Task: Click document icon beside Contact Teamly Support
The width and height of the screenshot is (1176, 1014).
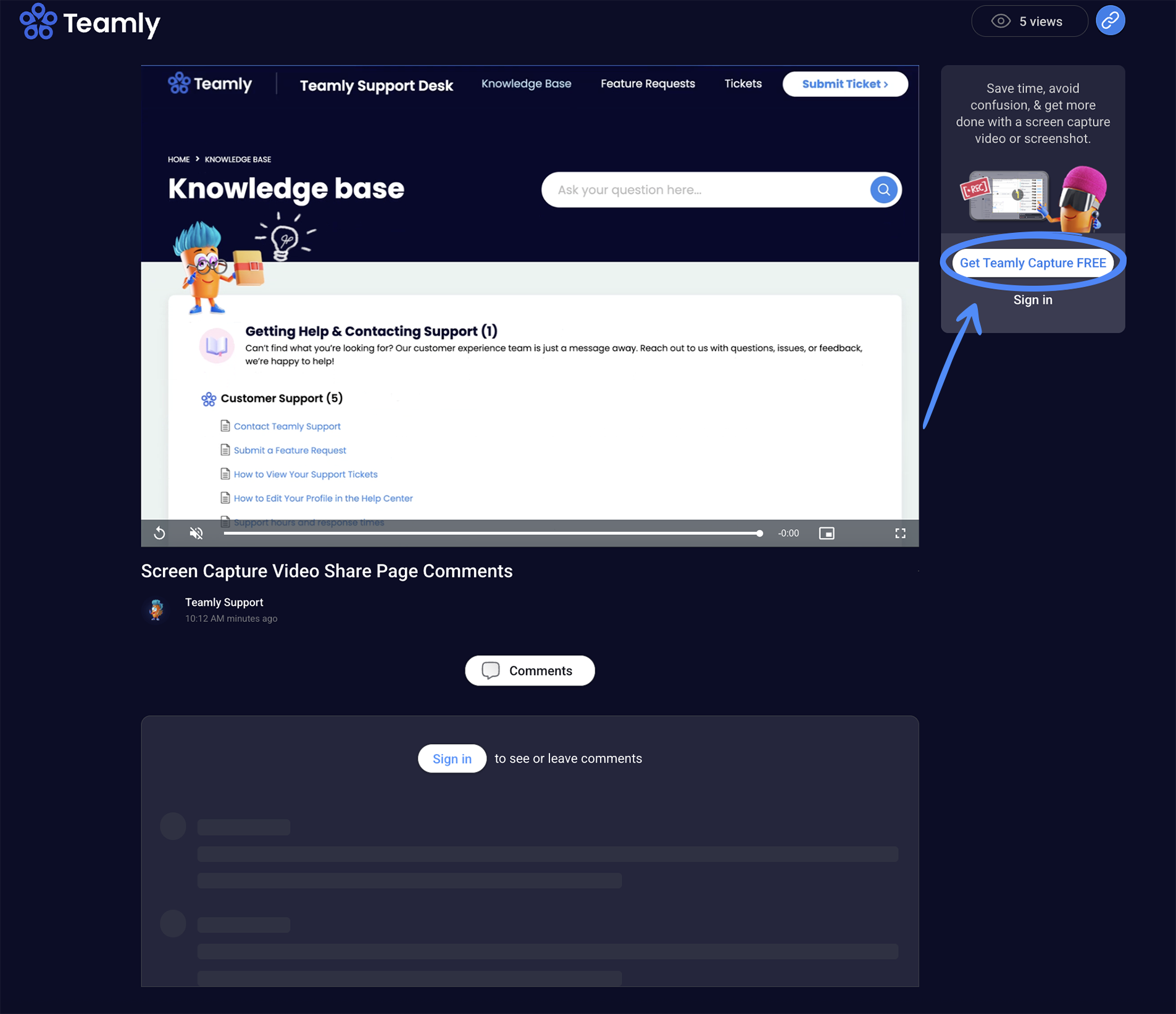Action: pos(225,425)
